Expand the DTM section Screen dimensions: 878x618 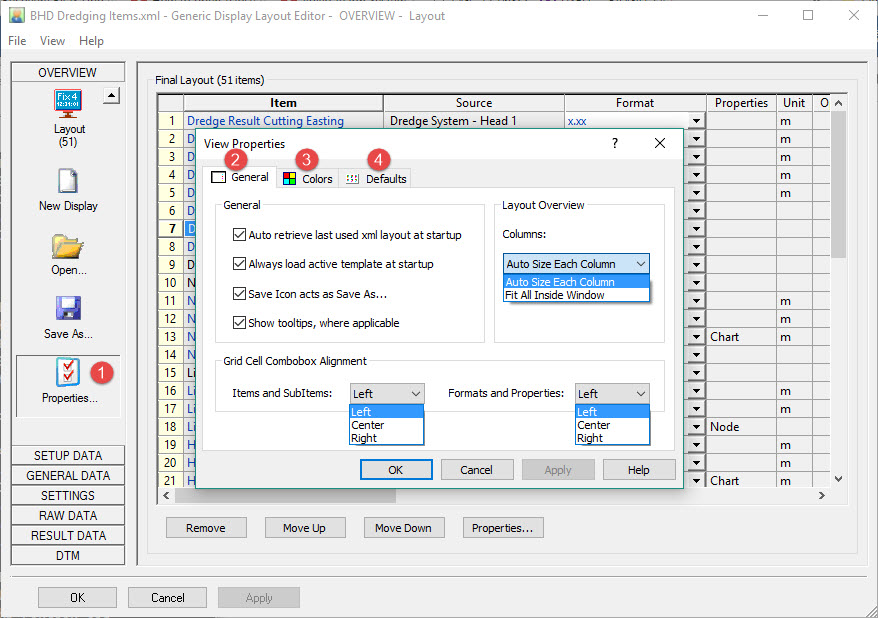68,556
